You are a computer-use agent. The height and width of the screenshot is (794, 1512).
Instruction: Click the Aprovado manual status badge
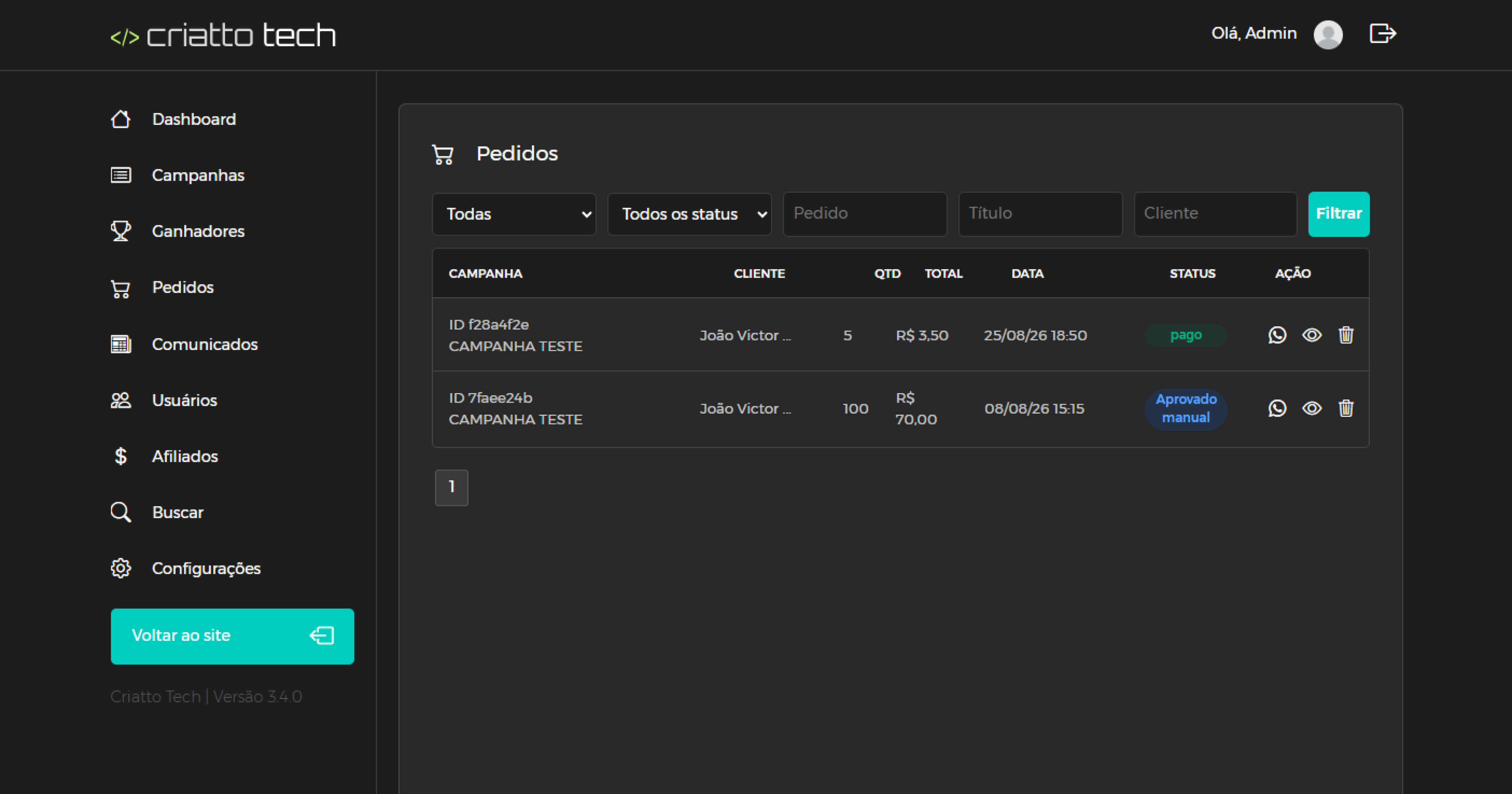[x=1186, y=409]
